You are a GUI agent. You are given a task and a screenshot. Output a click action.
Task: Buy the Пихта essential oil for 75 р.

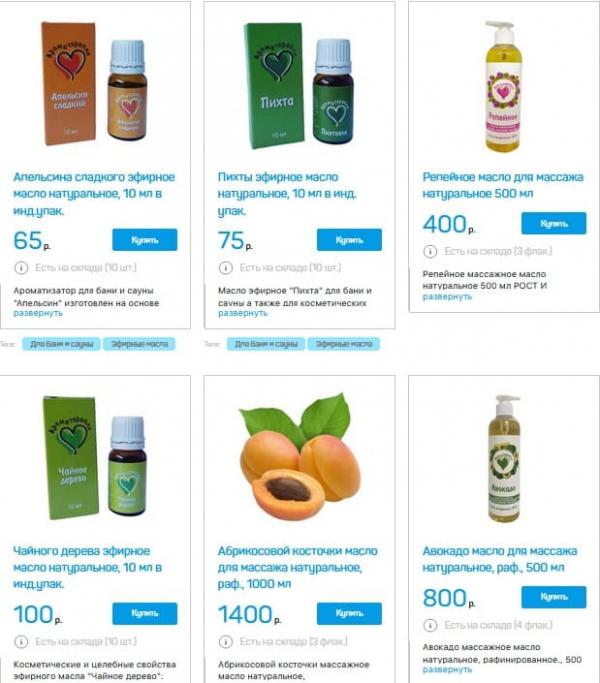(349, 240)
